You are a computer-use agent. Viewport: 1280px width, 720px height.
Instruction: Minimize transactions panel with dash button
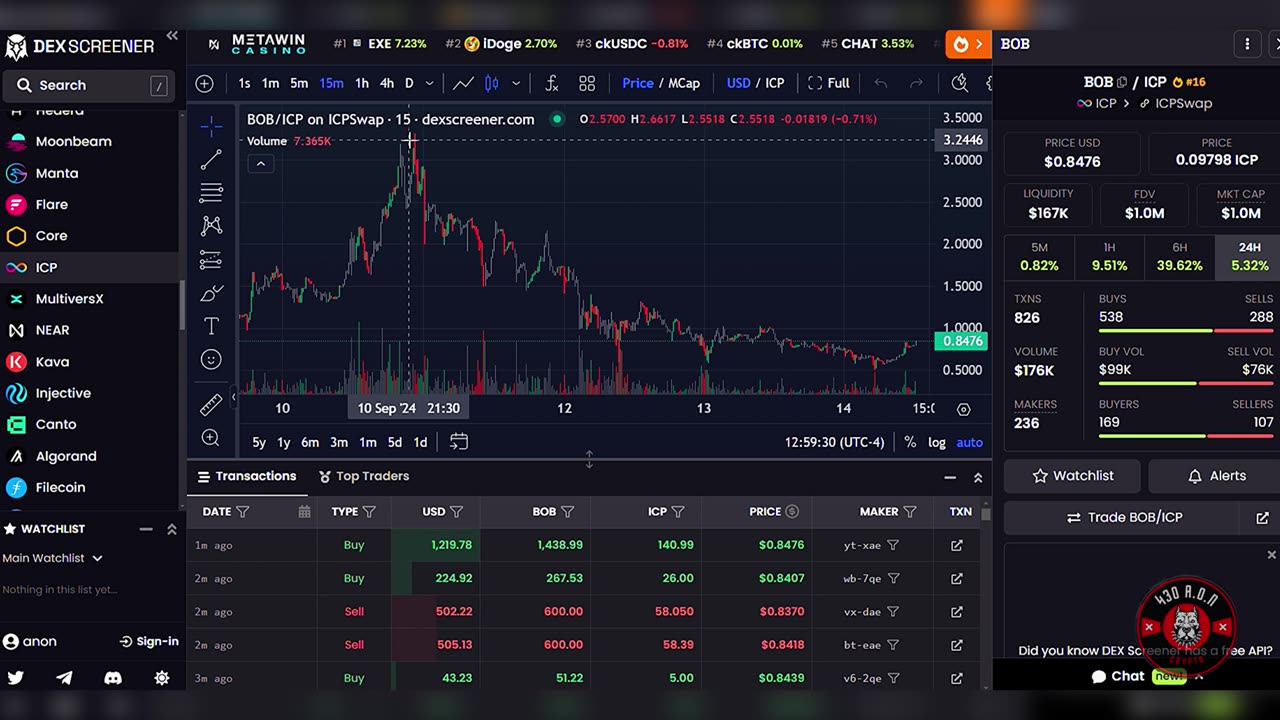(950, 478)
